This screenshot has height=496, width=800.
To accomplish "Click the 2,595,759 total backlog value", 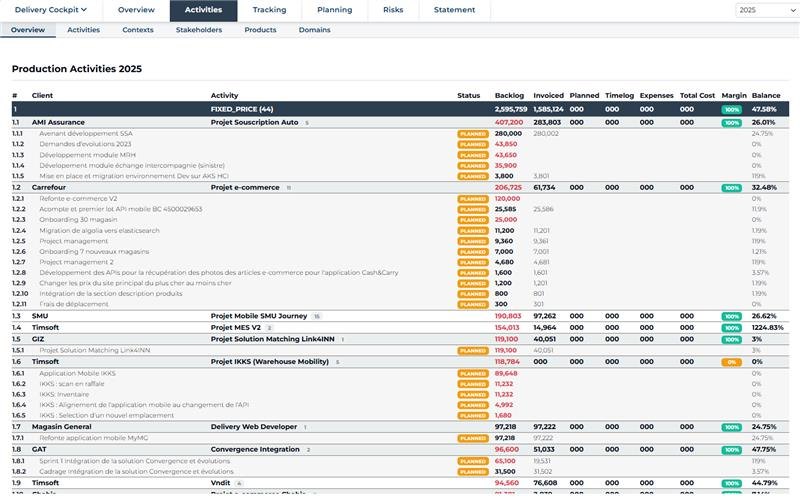I will tap(511, 109).
